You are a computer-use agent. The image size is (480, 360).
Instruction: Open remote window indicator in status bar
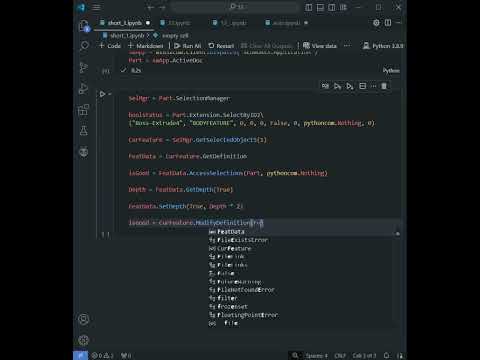click(x=80, y=355)
